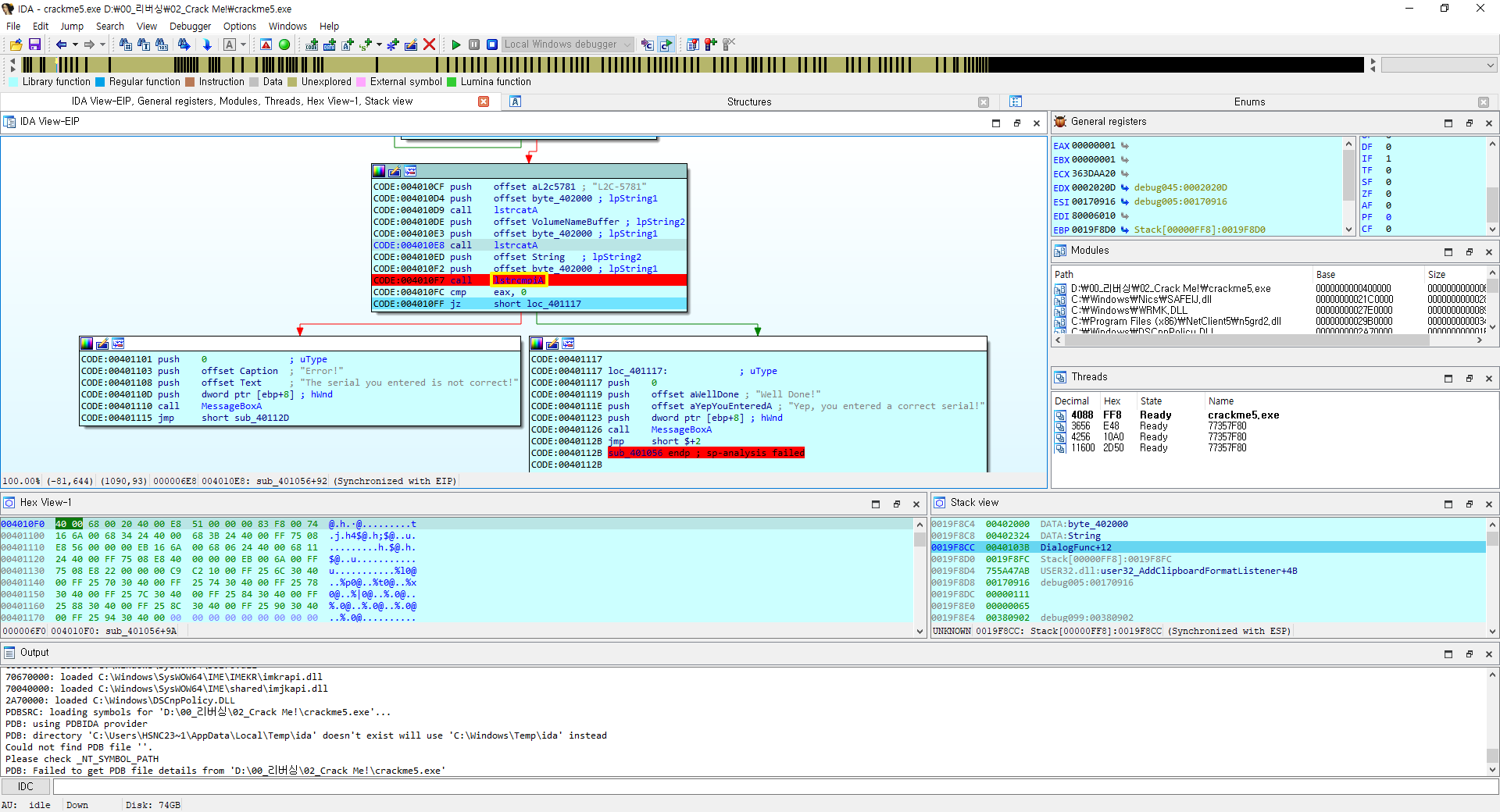This screenshot has height=812, width=1500.
Task: Click the search next occurrence icon
Action: point(184,45)
